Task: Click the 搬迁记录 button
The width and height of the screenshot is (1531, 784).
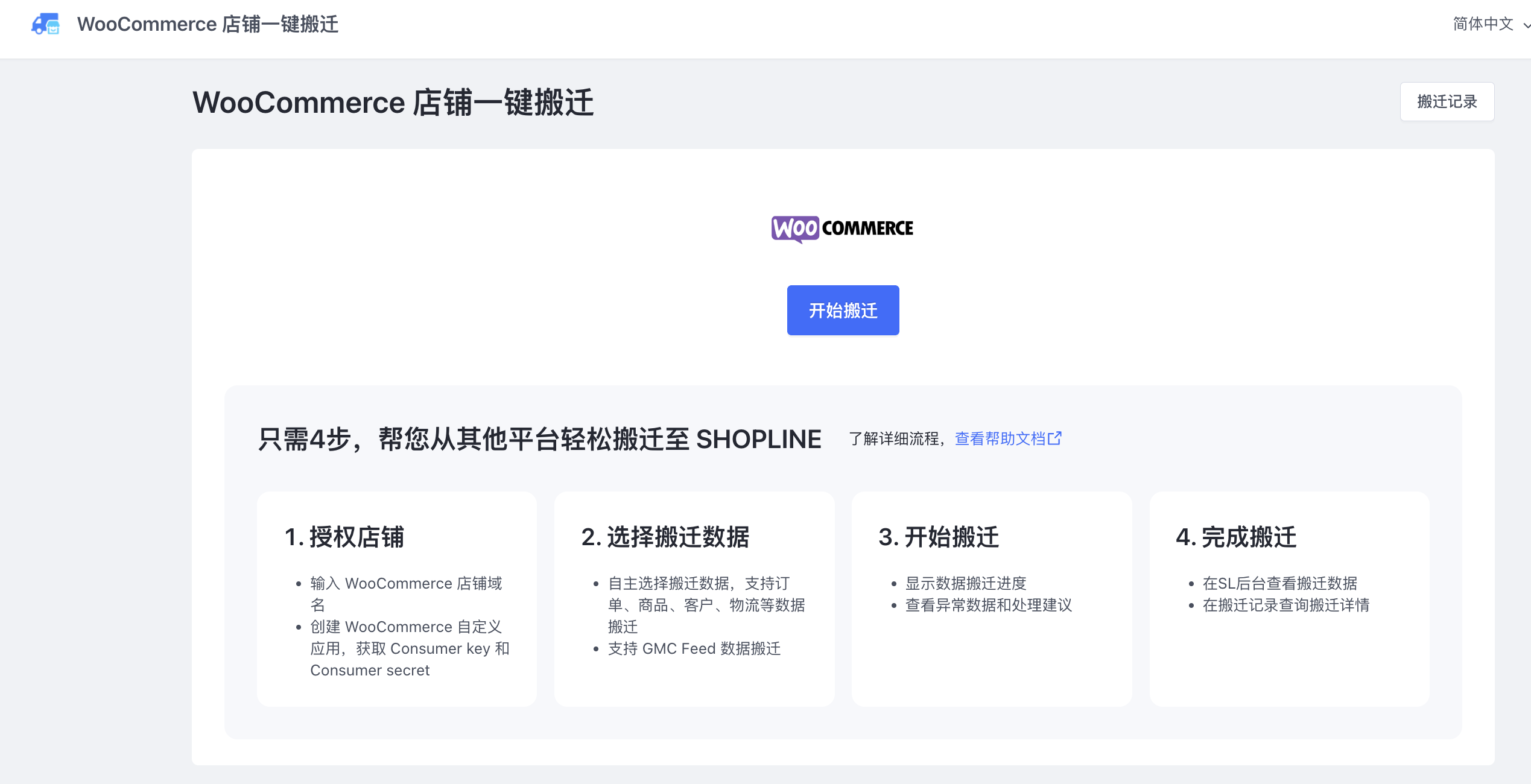Action: pyautogui.click(x=1447, y=101)
